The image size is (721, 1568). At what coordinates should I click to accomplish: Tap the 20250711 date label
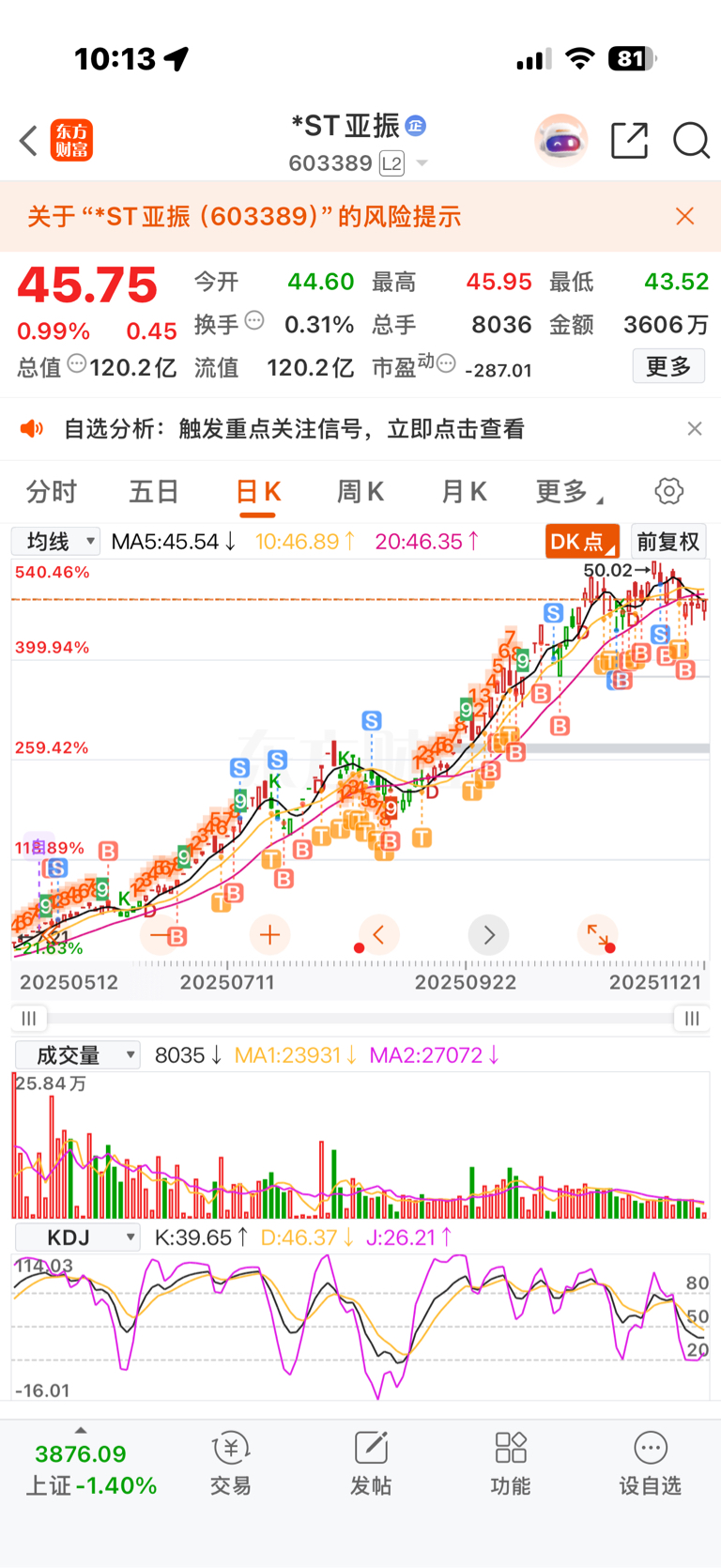227,982
